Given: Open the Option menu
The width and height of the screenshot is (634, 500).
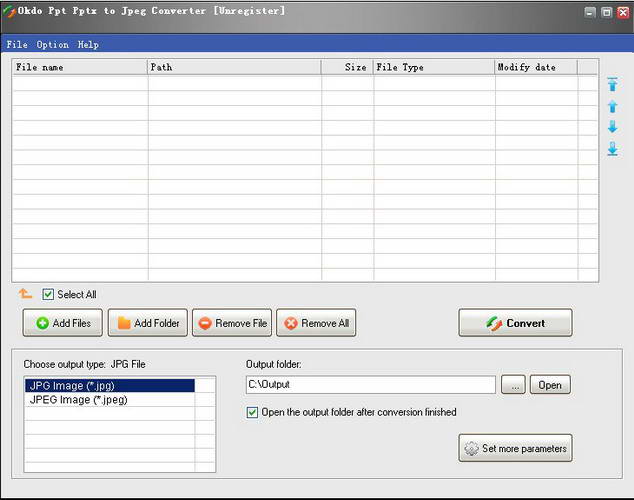Looking at the screenshot, I should 53,44.
